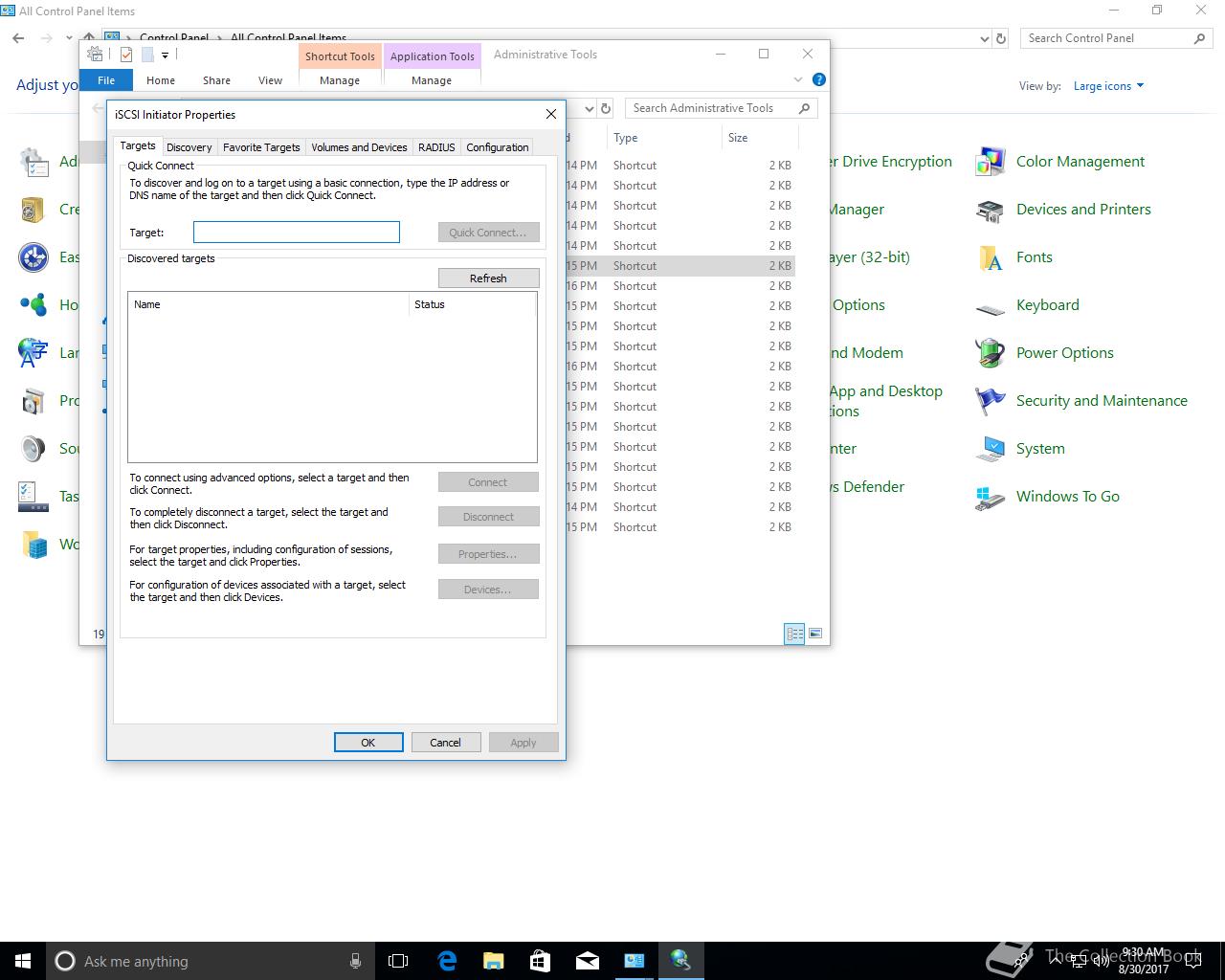This screenshot has height=980, width=1225.
Task: Open the Color Management icon
Action: click(990, 162)
